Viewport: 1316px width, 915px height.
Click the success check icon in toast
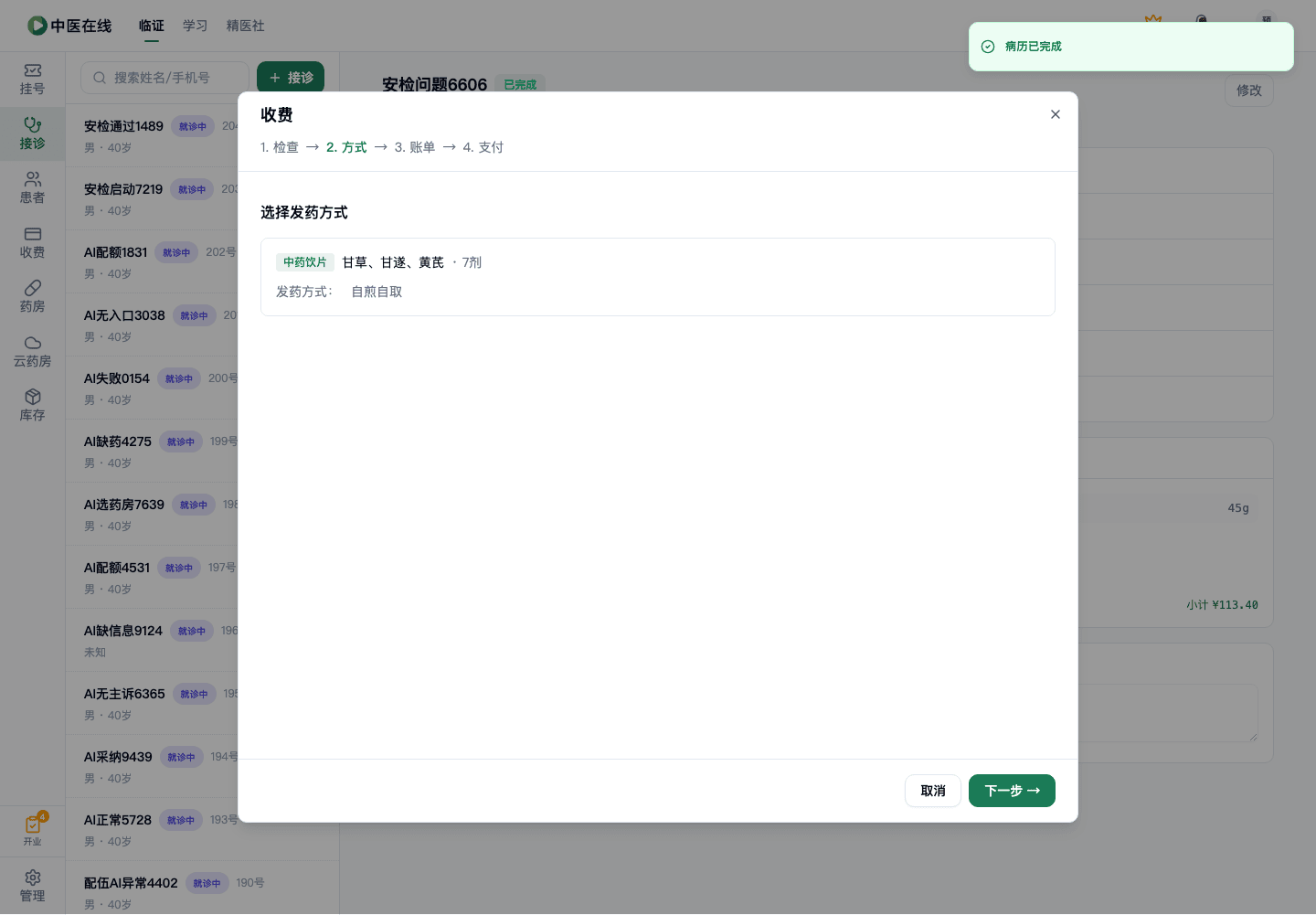(x=988, y=47)
